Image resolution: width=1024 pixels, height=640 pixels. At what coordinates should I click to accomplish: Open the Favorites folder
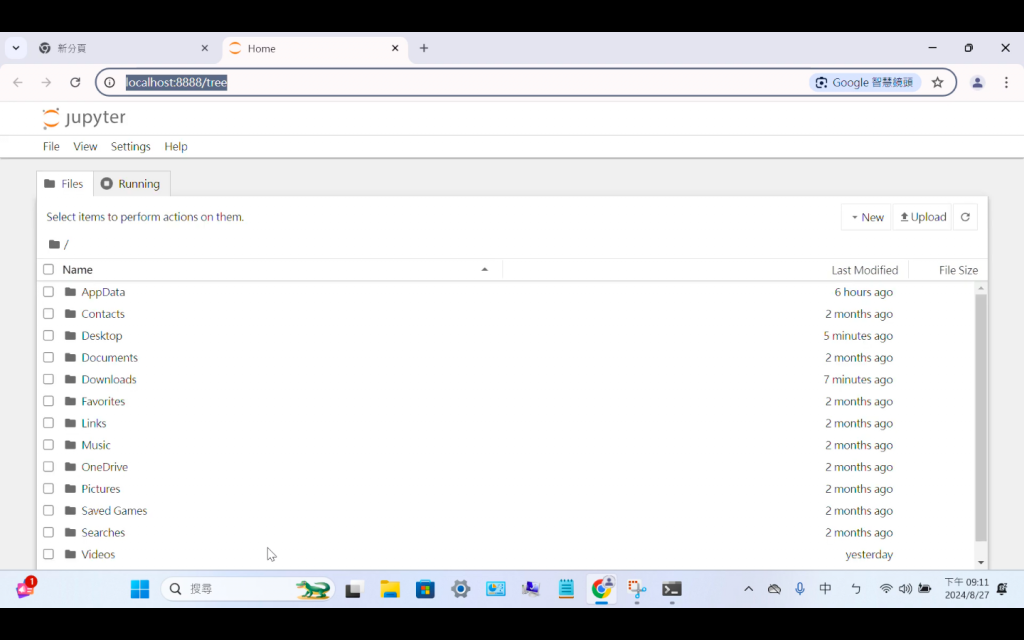point(103,401)
